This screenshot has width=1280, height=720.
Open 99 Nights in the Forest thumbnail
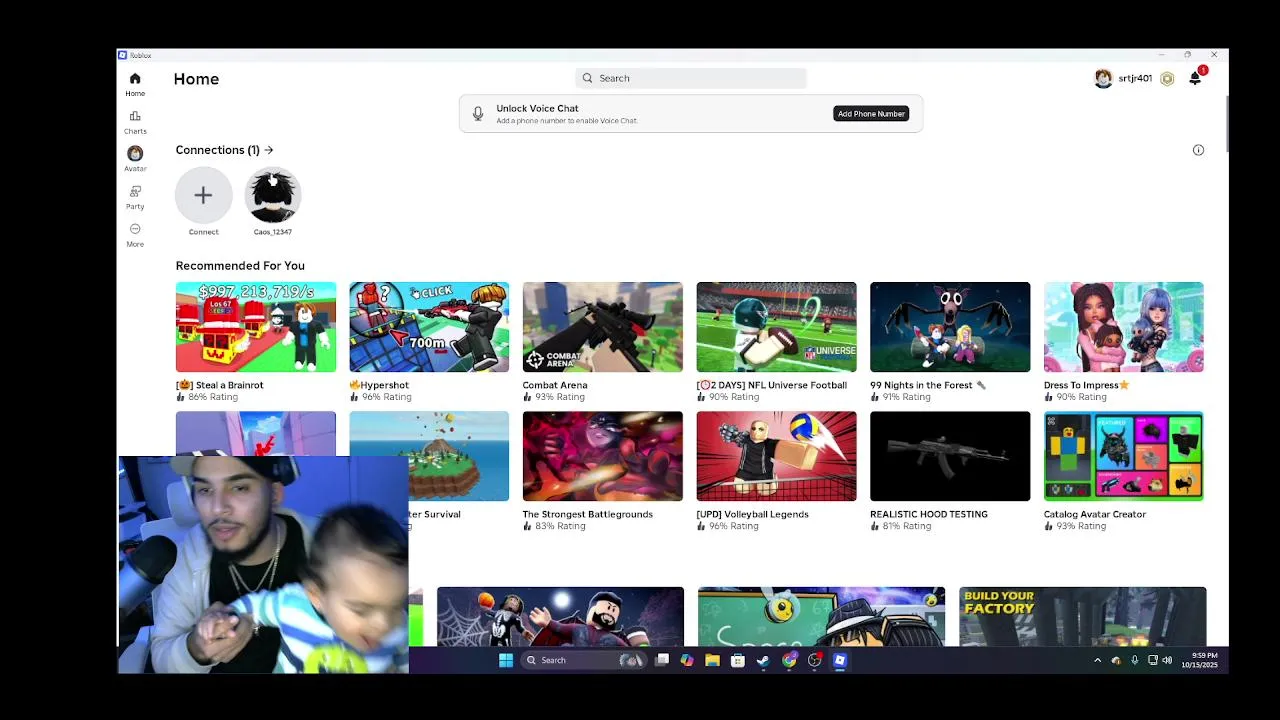coord(950,327)
